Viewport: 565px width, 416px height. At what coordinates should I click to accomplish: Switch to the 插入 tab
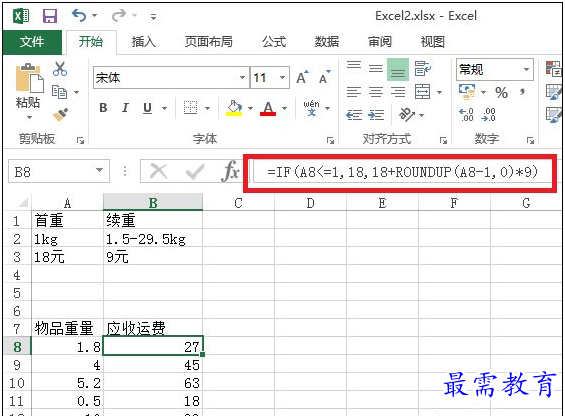pyautogui.click(x=143, y=42)
